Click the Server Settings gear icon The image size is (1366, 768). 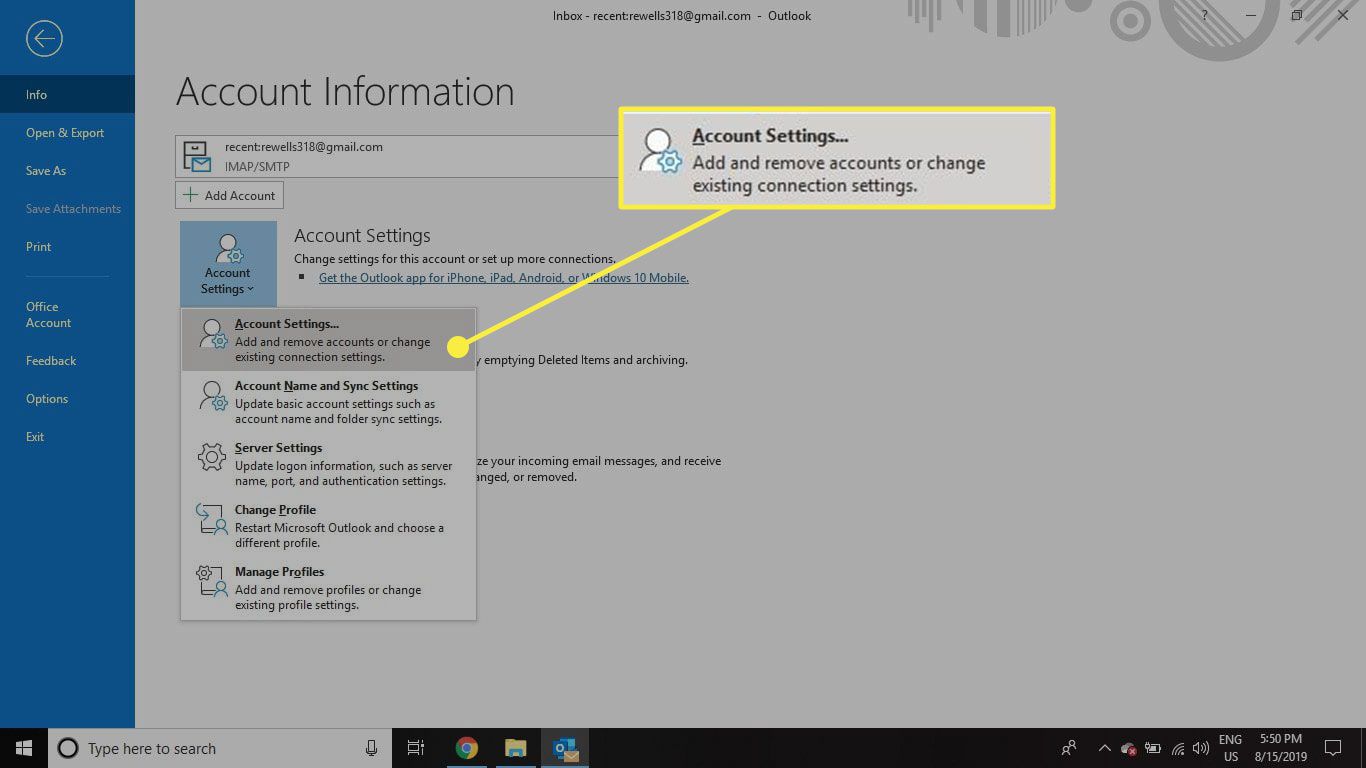click(x=212, y=458)
